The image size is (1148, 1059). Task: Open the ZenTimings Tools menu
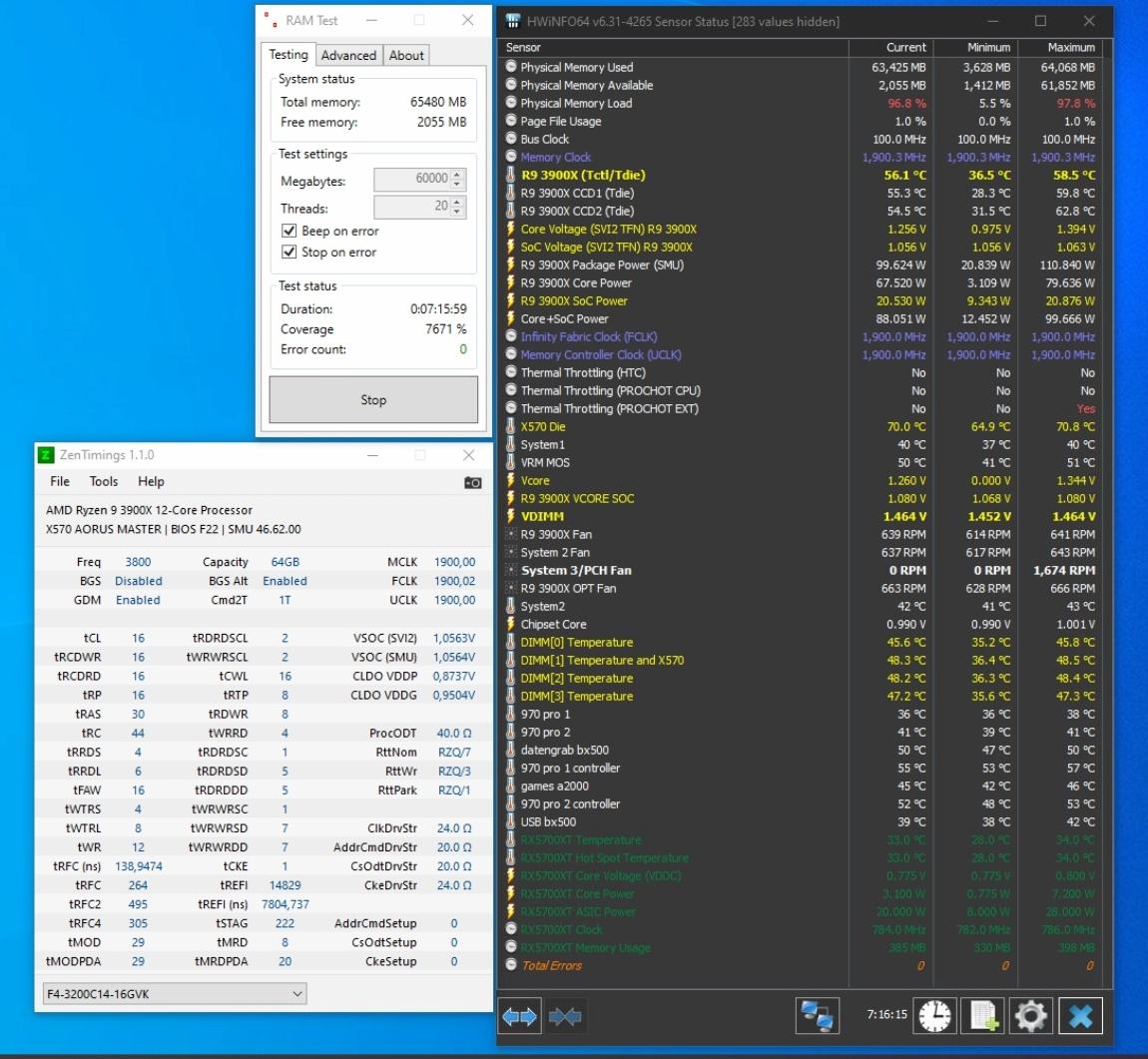point(103,481)
